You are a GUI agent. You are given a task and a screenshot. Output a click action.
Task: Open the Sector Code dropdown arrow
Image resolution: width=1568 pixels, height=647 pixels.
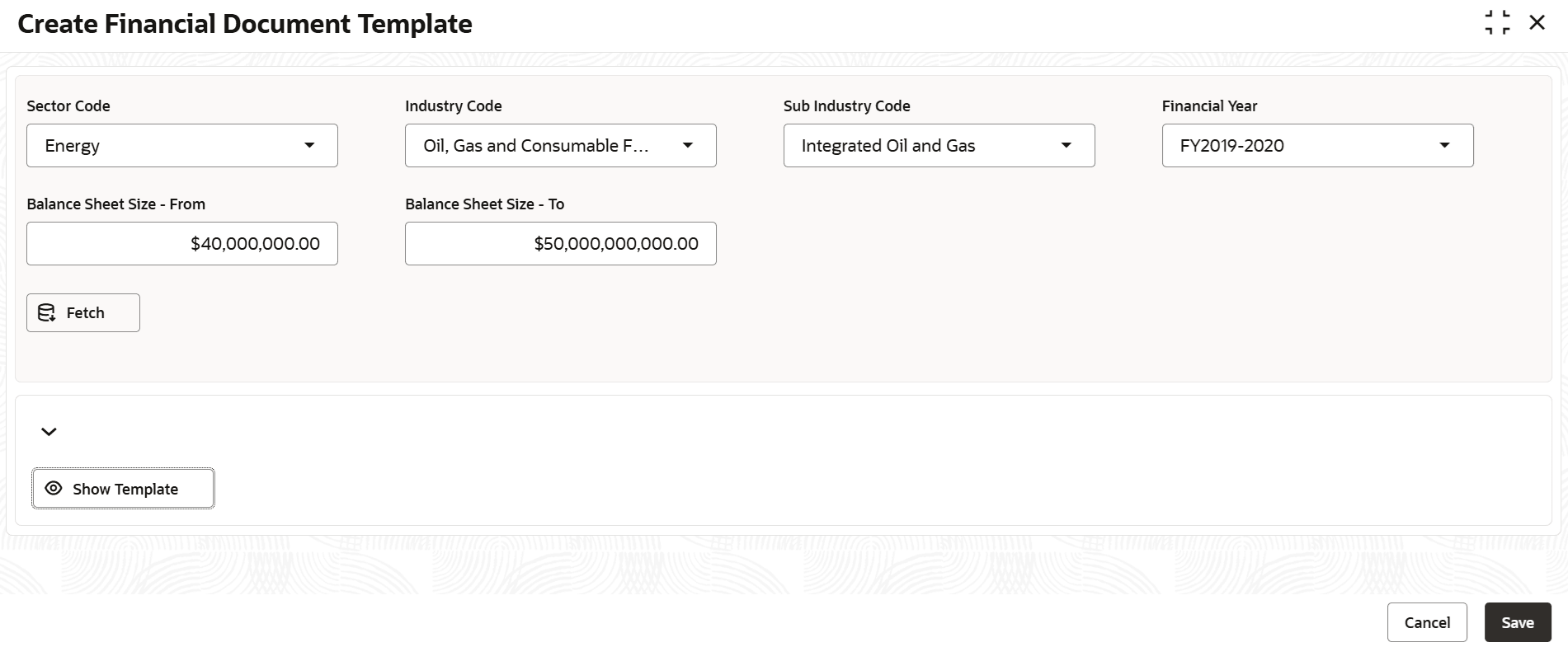click(309, 145)
